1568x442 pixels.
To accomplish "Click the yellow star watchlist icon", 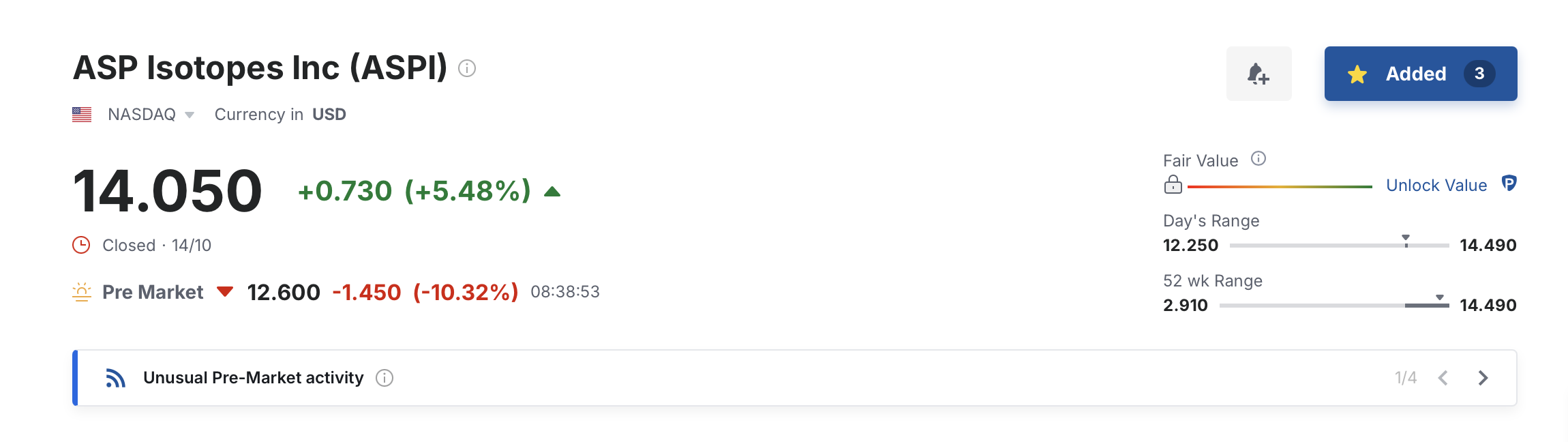I will pos(1357,74).
